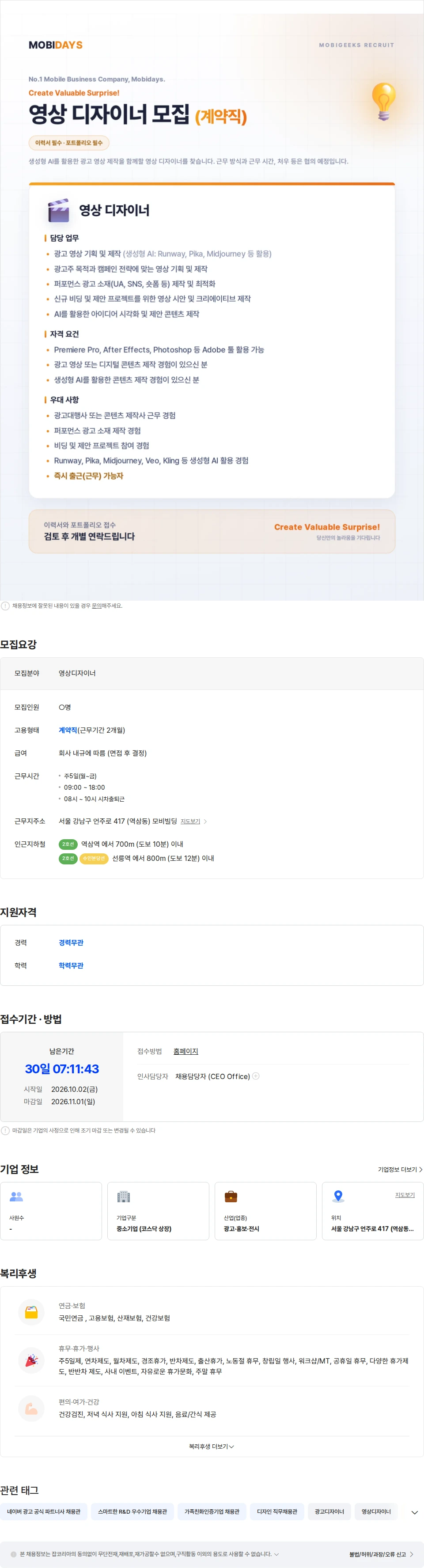This screenshot has width=424, height=1568.
Task: Click the 연금·보험 benefits icon
Action: pos(32,1312)
